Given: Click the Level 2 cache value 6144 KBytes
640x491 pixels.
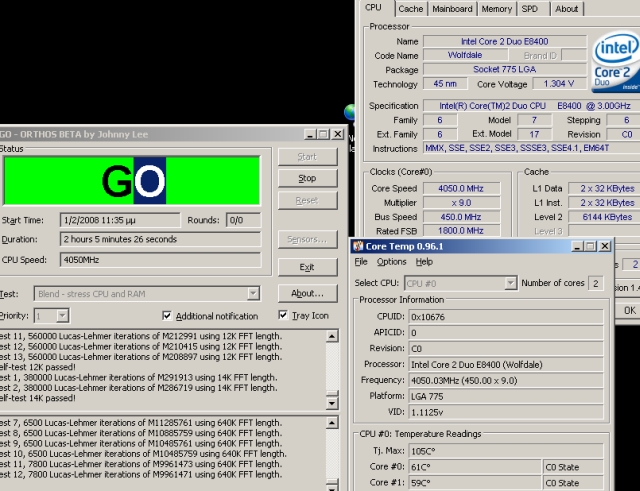Looking at the screenshot, I should pyautogui.click(x=605, y=217).
